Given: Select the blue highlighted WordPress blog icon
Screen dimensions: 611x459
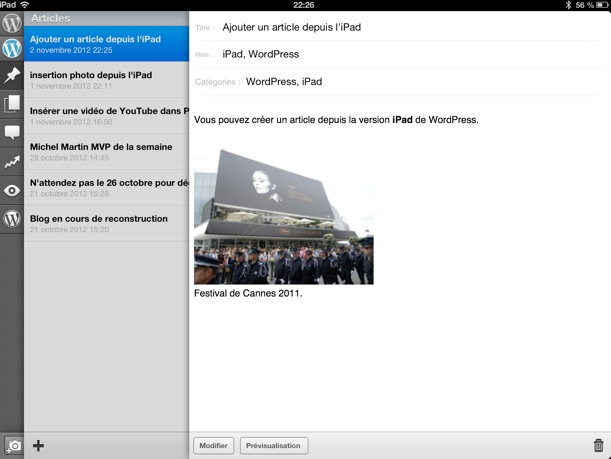Looking at the screenshot, I should [x=12, y=48].
